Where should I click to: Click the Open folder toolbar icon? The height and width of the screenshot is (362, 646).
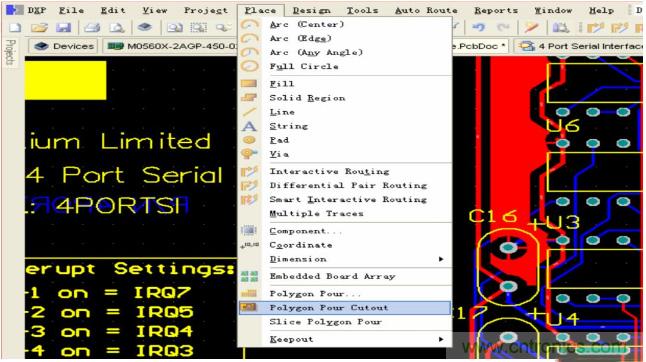tap(40, 28)
